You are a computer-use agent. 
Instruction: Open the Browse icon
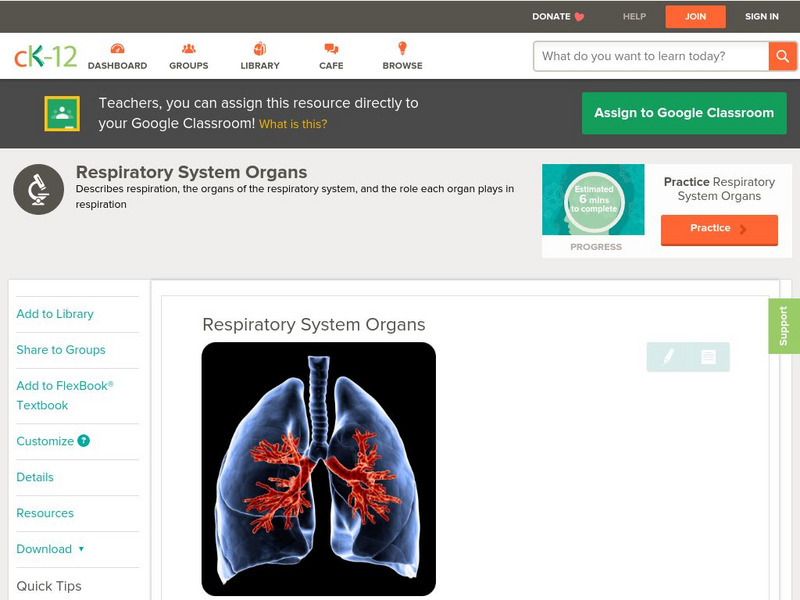402,47
